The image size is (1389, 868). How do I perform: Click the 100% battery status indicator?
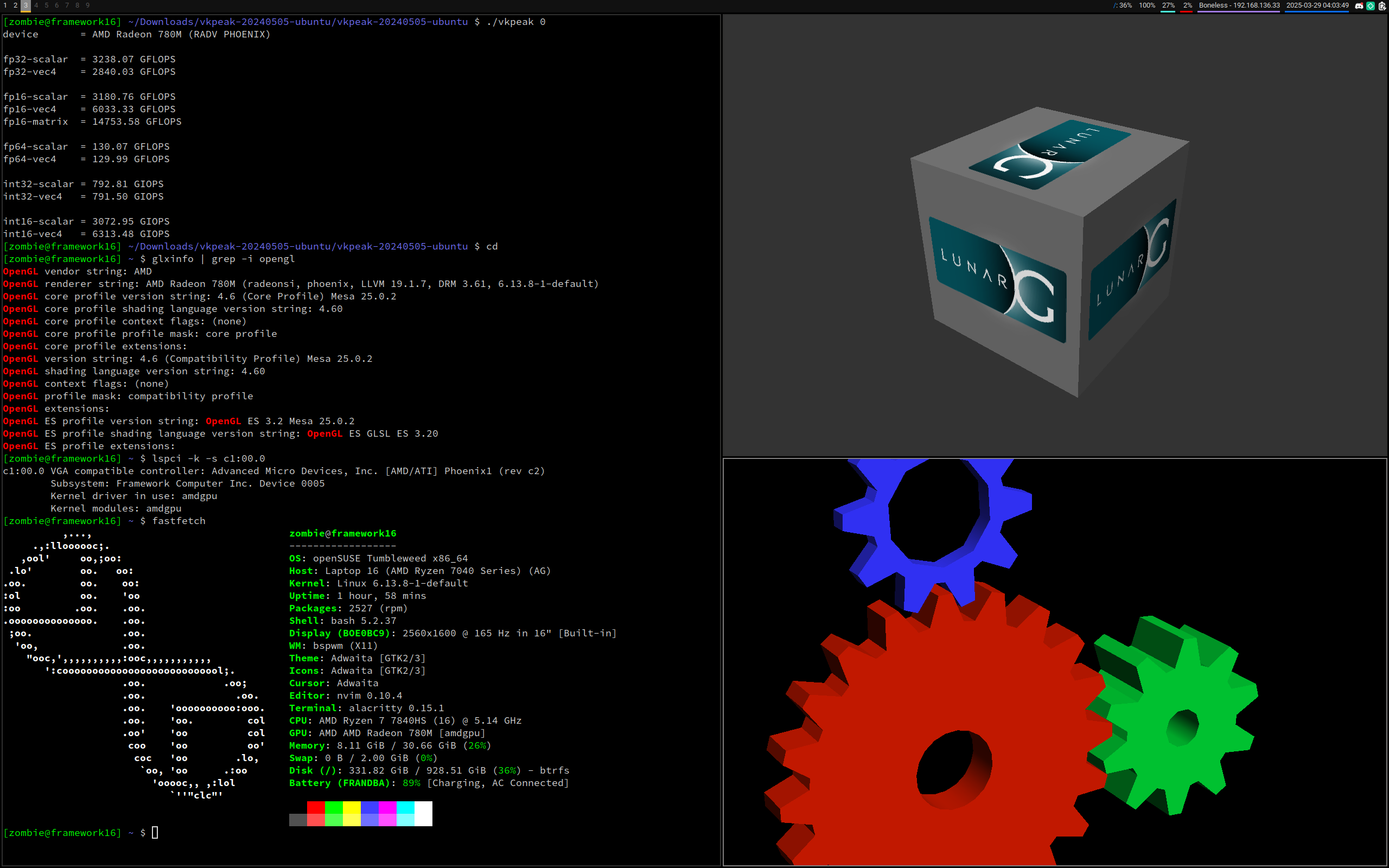pyautogui.click(x=1147, y=6)
